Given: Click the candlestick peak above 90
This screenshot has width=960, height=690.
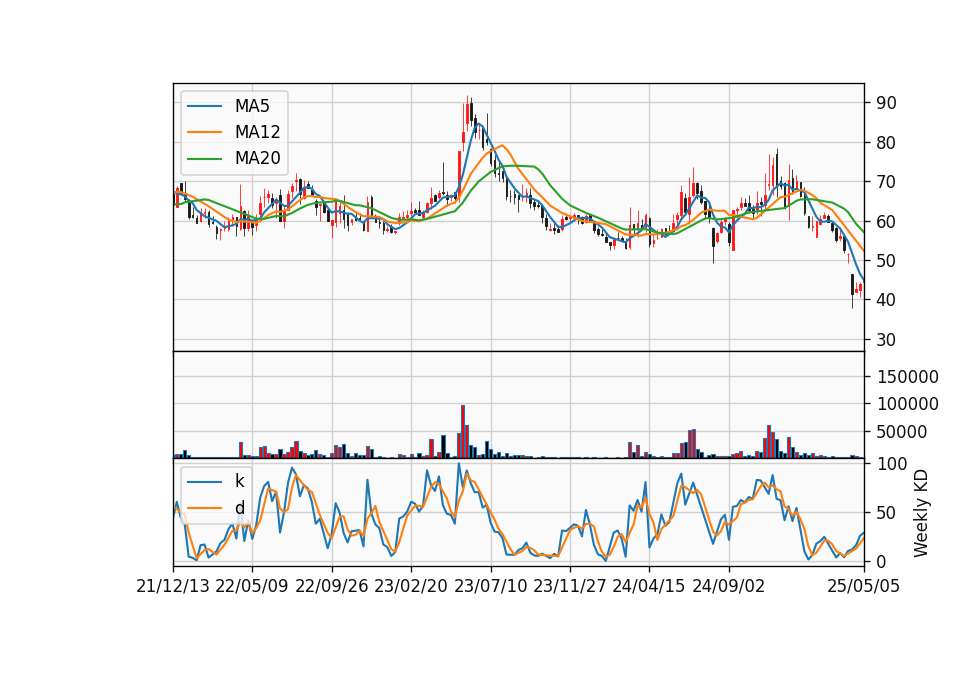Looking at the screenshot, I should (467, 113).
